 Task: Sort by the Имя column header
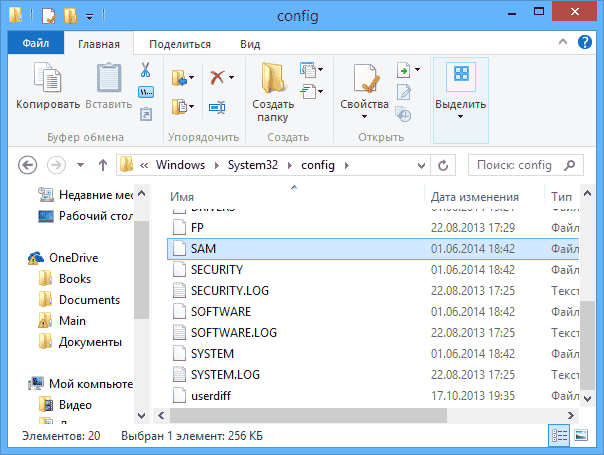tap(295, 196)
